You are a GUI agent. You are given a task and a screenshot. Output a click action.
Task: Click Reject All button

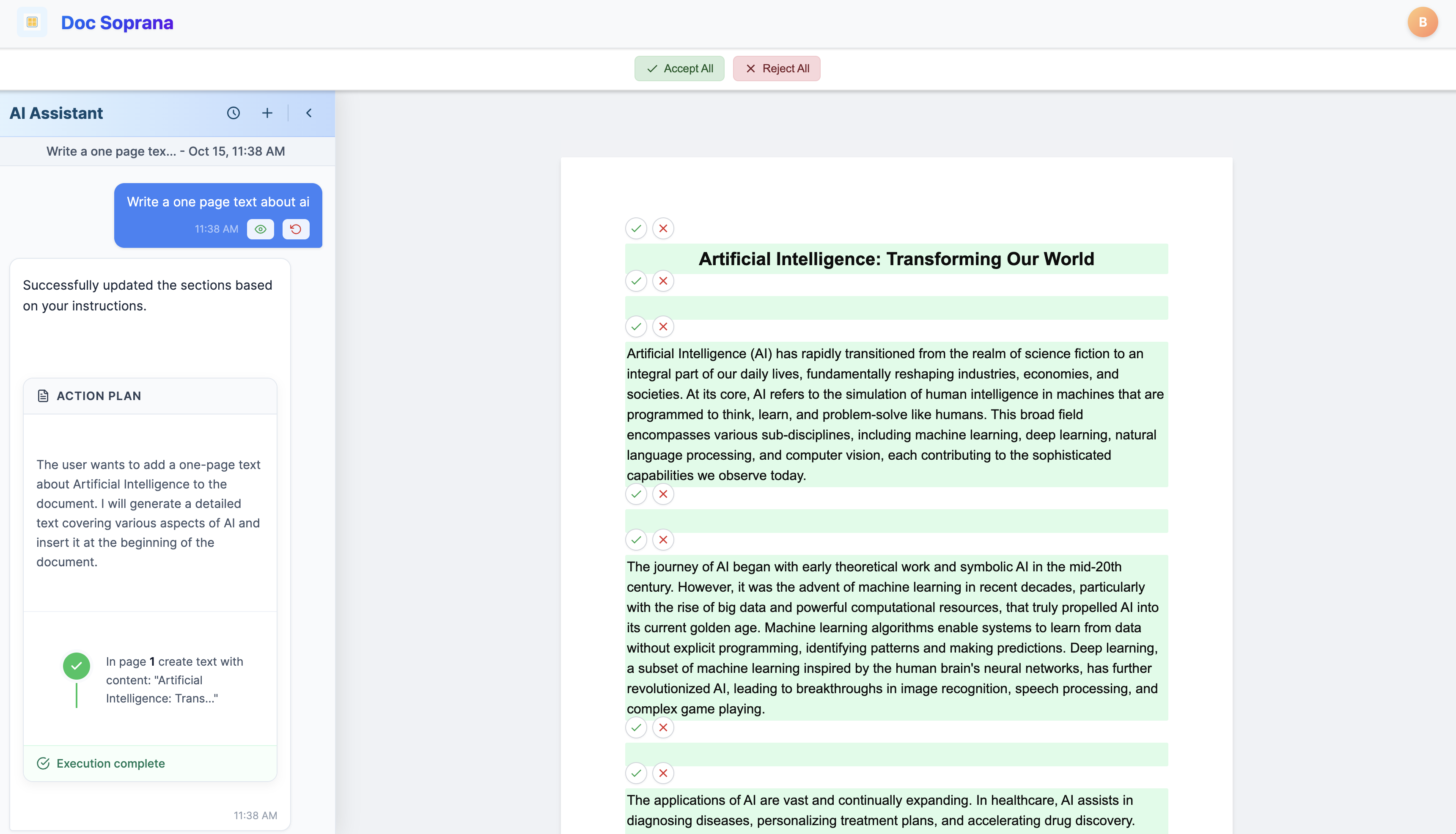click(777, 69)
